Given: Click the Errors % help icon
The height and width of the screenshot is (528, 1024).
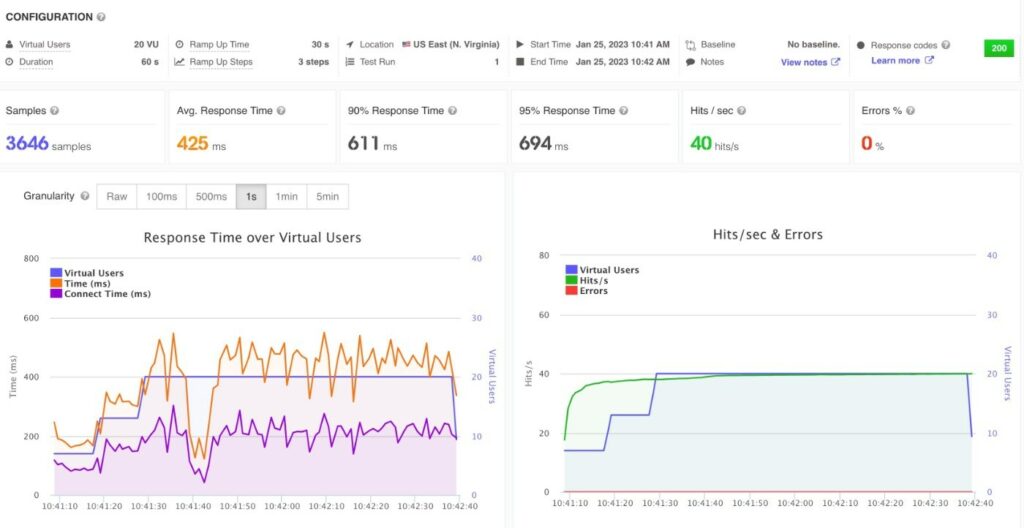Looking at the screenshot, I should coord(910,111).
